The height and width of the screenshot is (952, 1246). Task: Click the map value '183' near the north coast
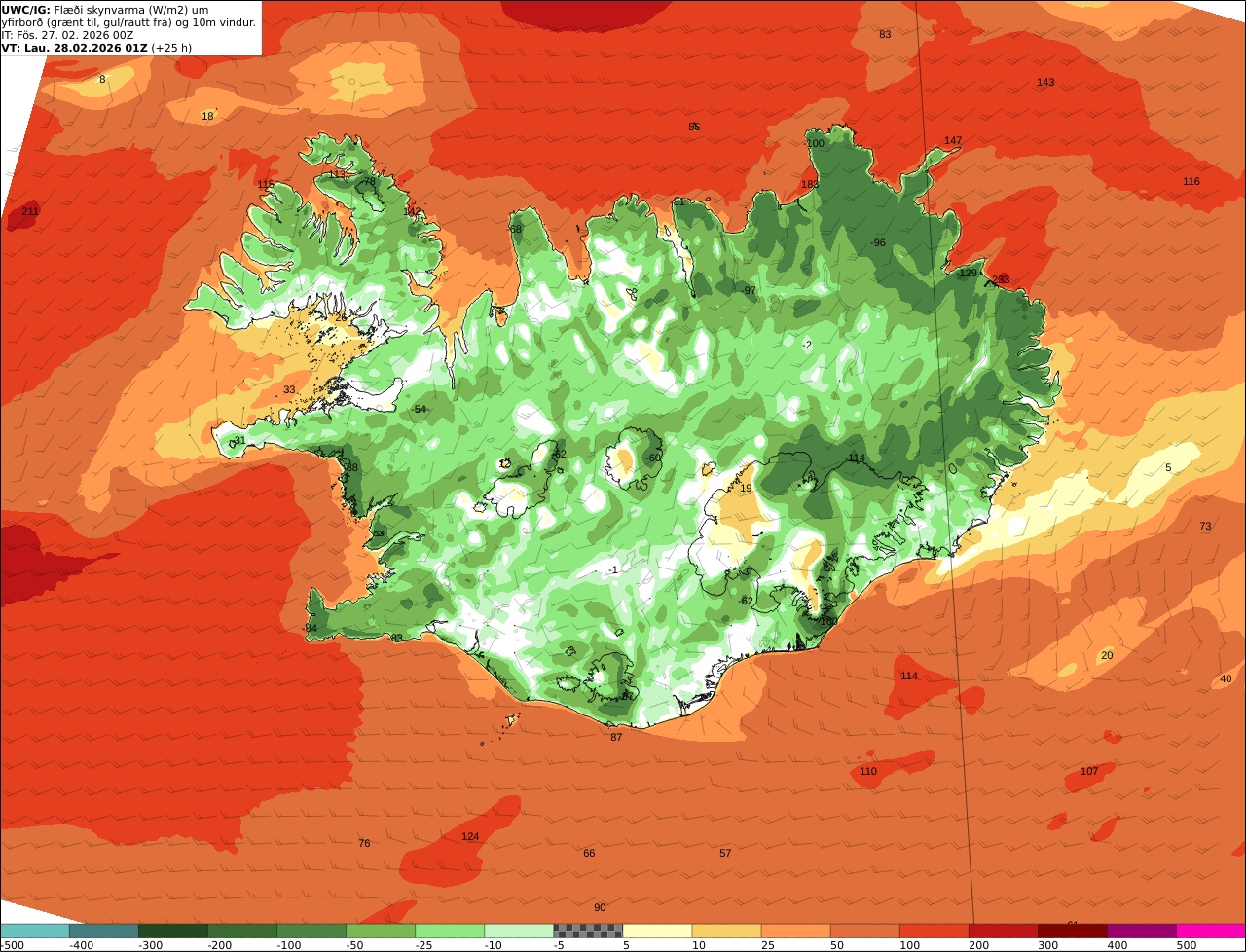click(809, 184)
